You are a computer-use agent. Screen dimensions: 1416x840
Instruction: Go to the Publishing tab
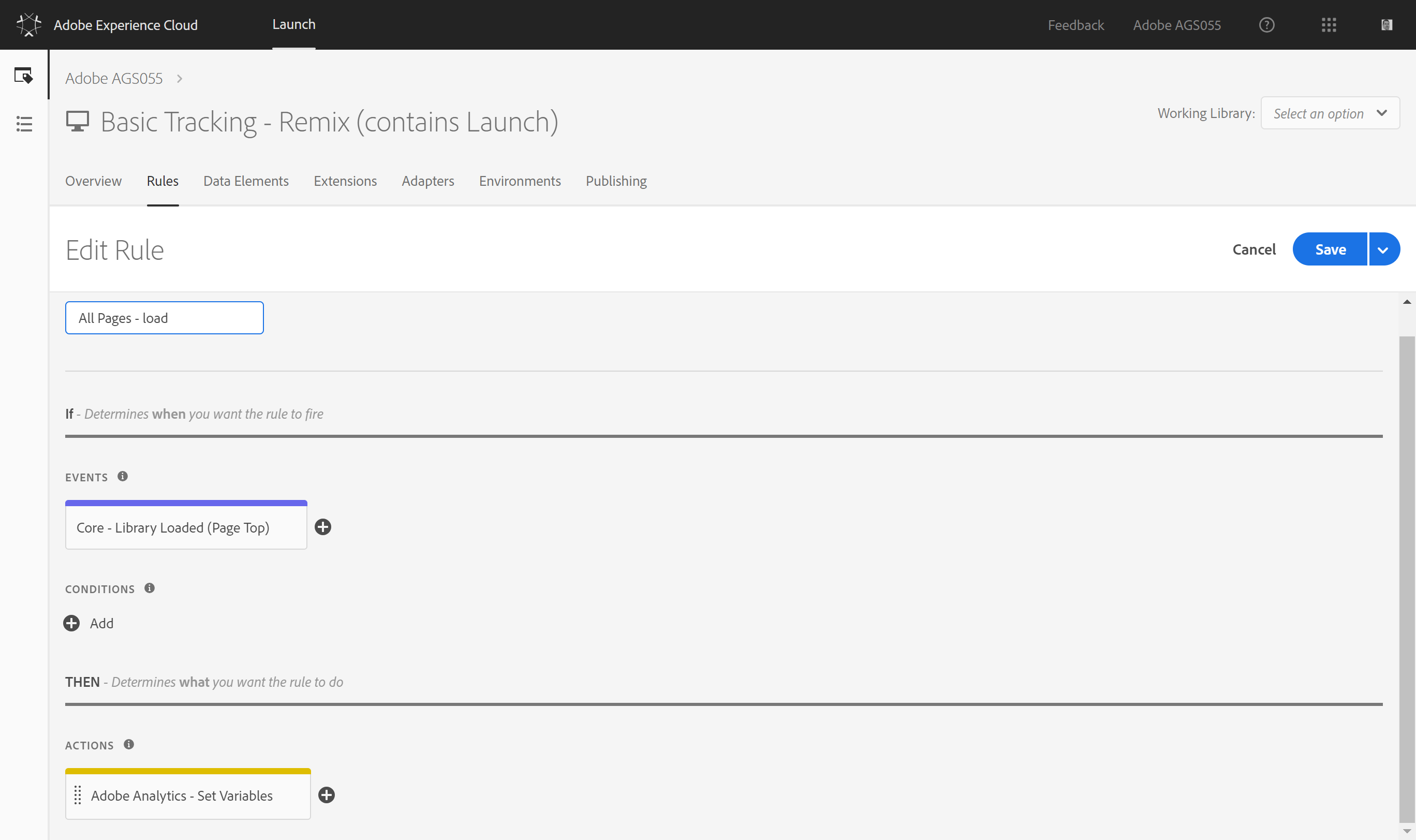[616, 181]
